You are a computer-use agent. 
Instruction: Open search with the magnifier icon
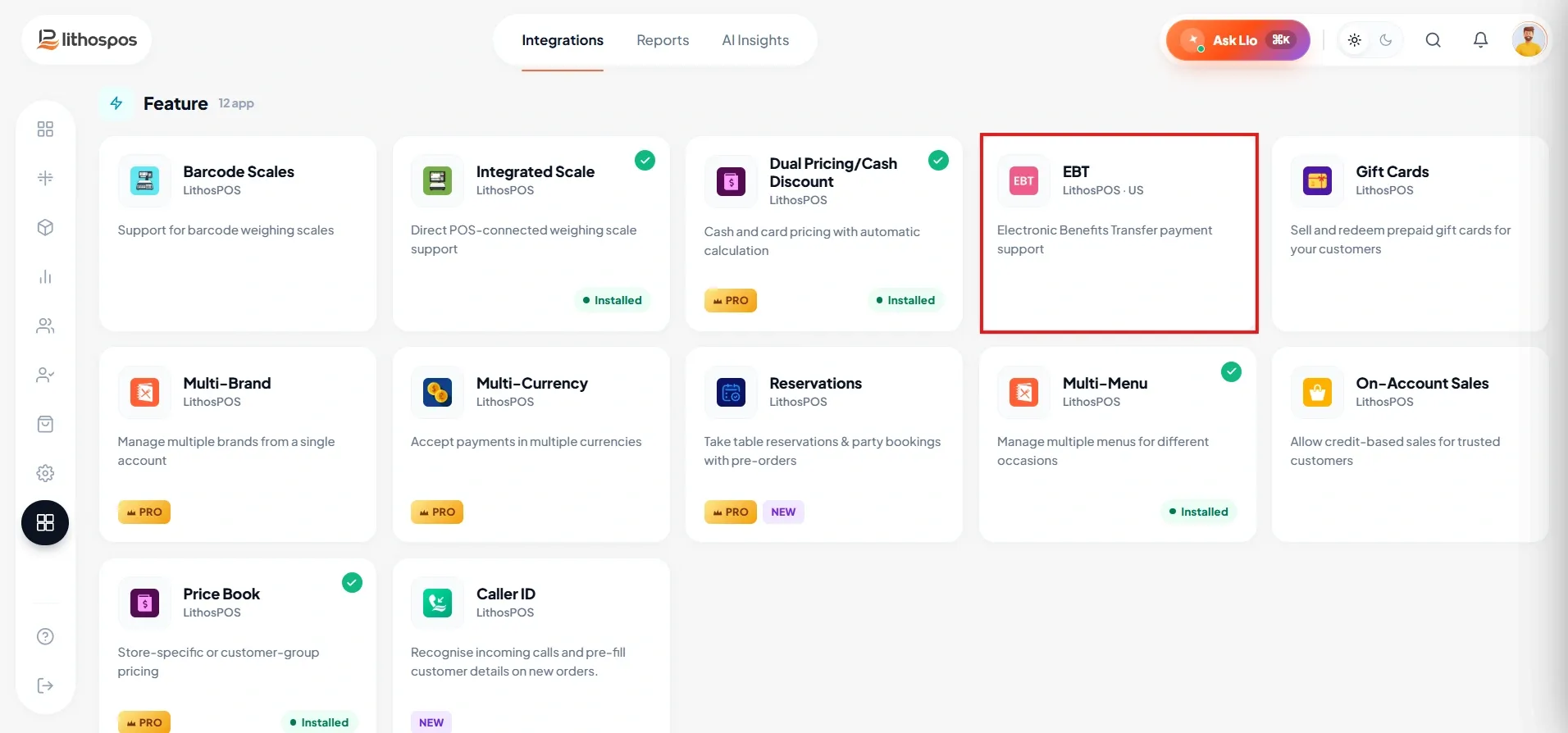pos(1433,40)
